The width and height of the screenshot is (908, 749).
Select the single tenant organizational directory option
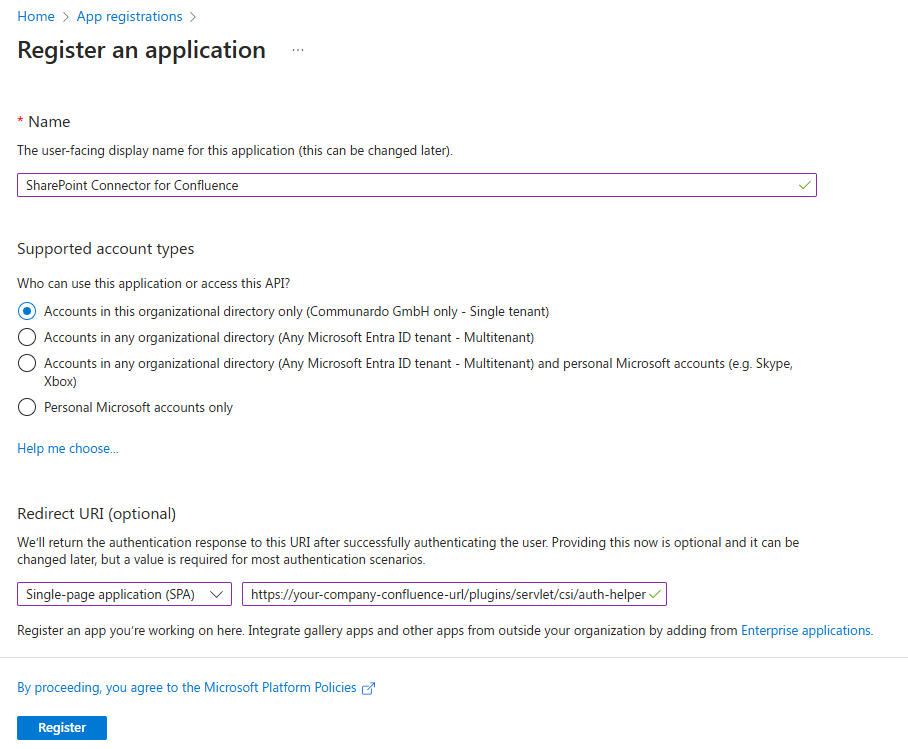click(x=28, y=311)
